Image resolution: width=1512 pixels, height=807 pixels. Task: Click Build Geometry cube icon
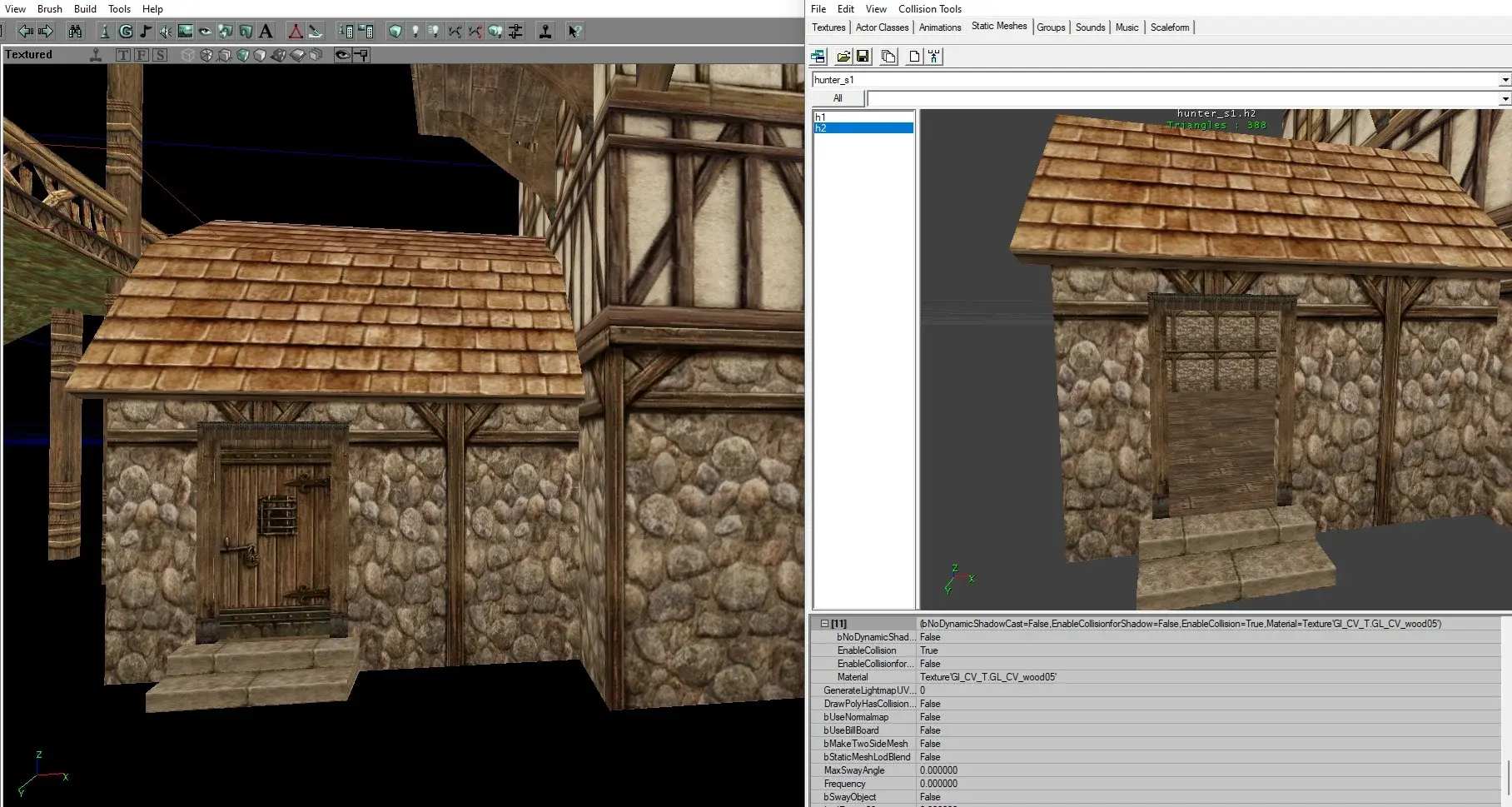[395, 32]
